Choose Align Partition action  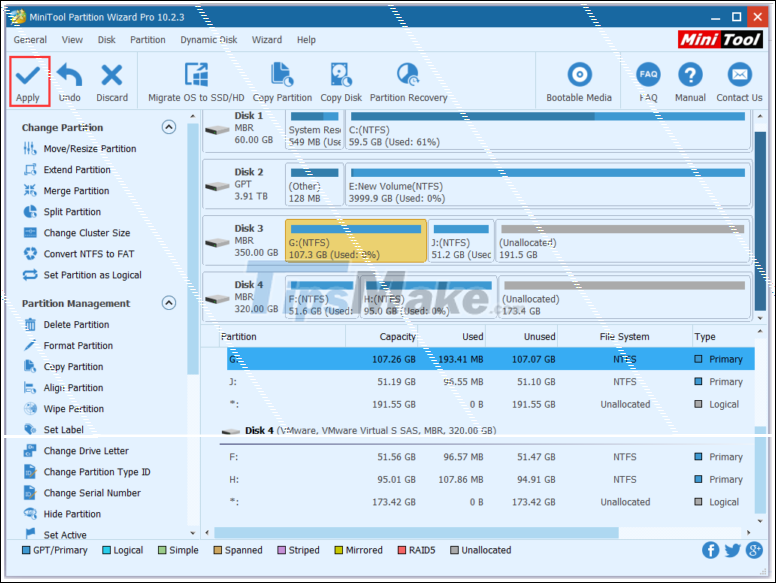coord(63,388)
